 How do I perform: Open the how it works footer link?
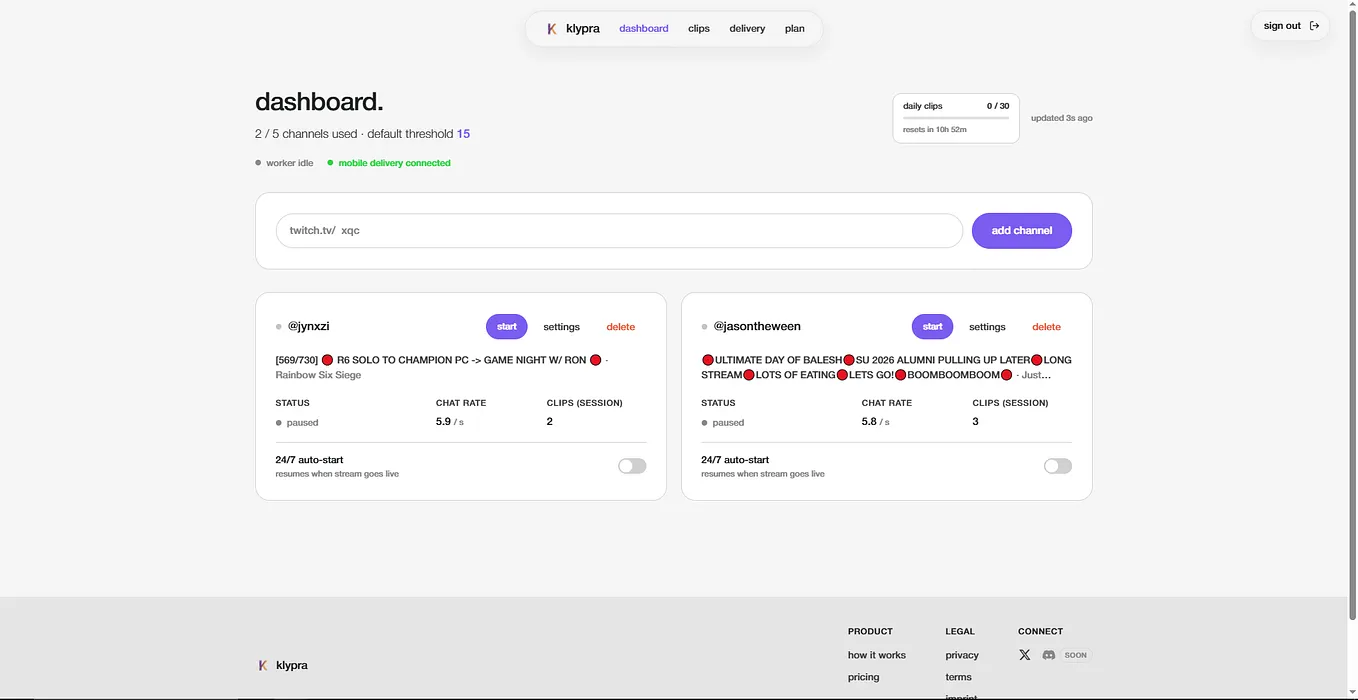pyautogui.click(x=877, y=655)
